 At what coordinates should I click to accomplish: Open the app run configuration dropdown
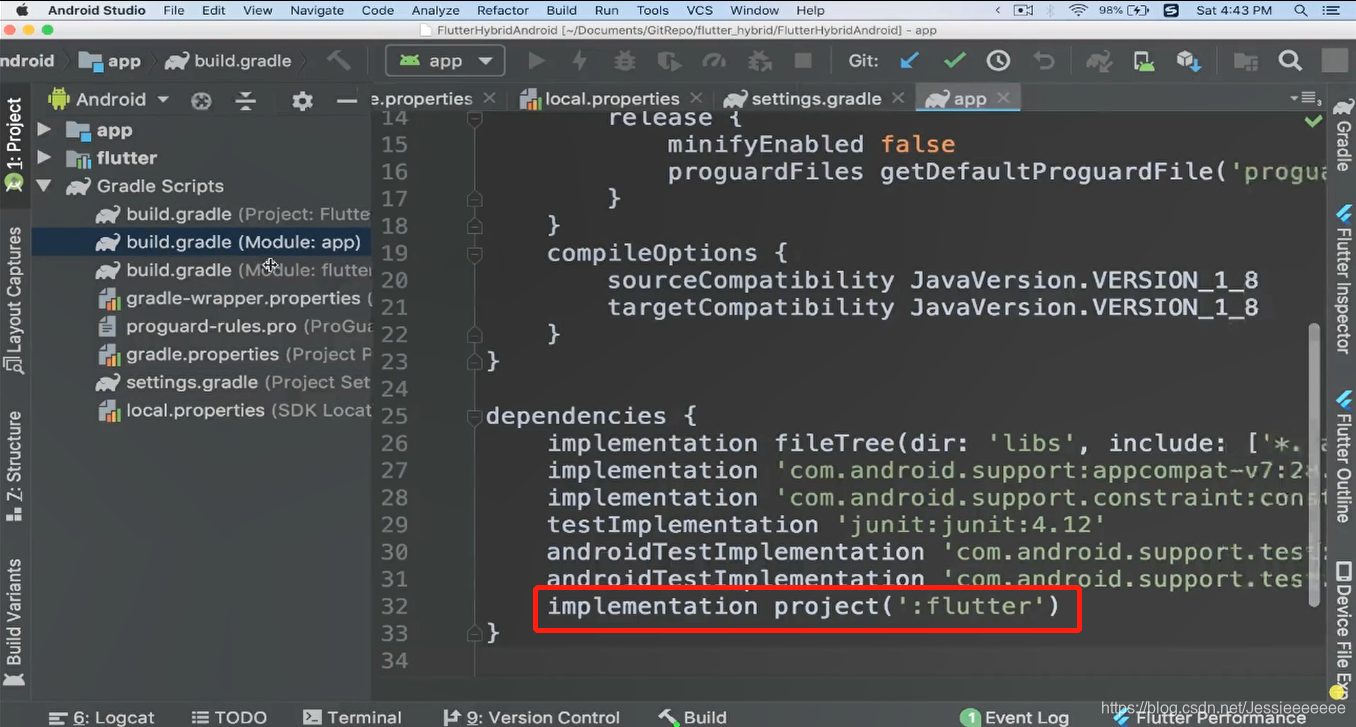click(445, 61)
